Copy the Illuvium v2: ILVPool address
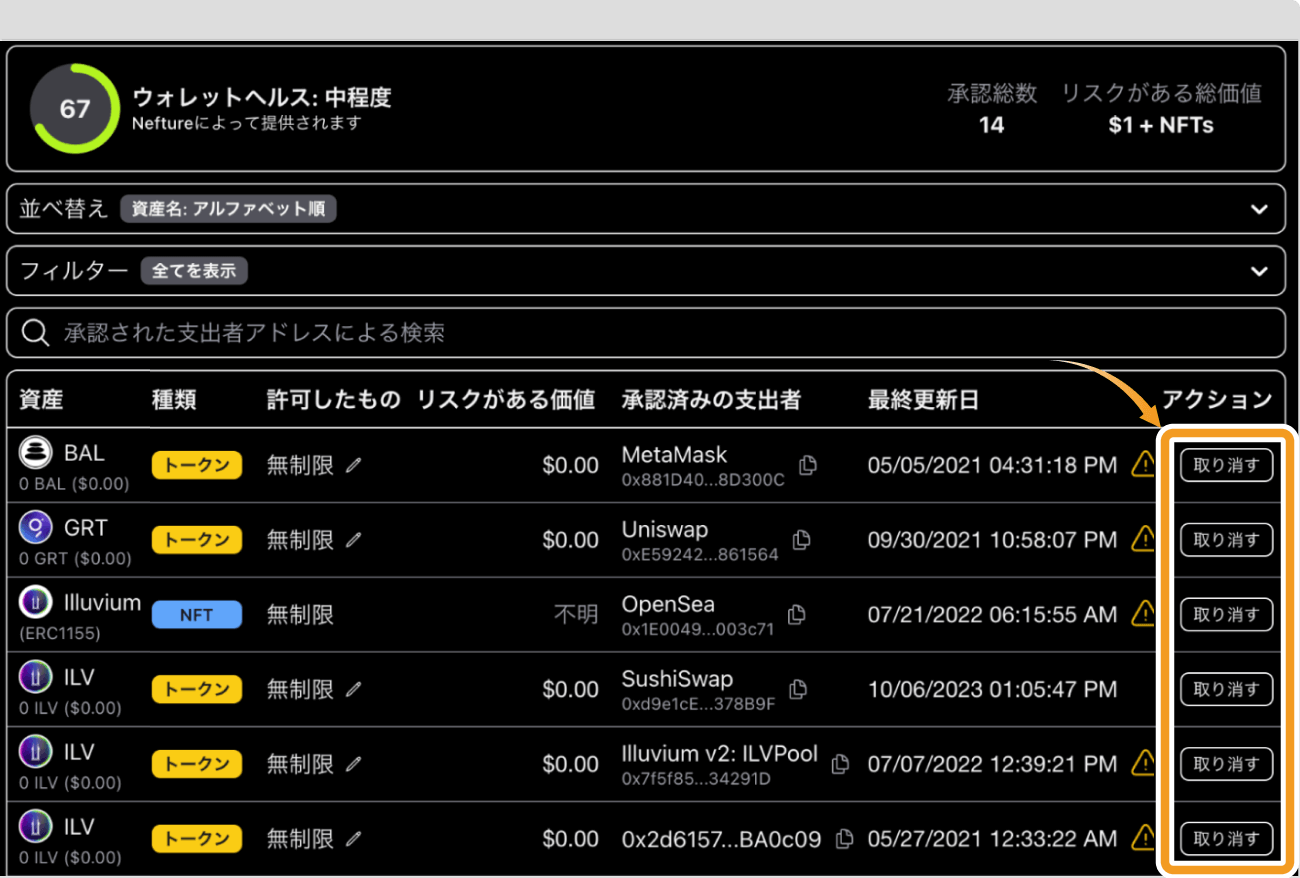The image size is (1300, 878). 841,764
